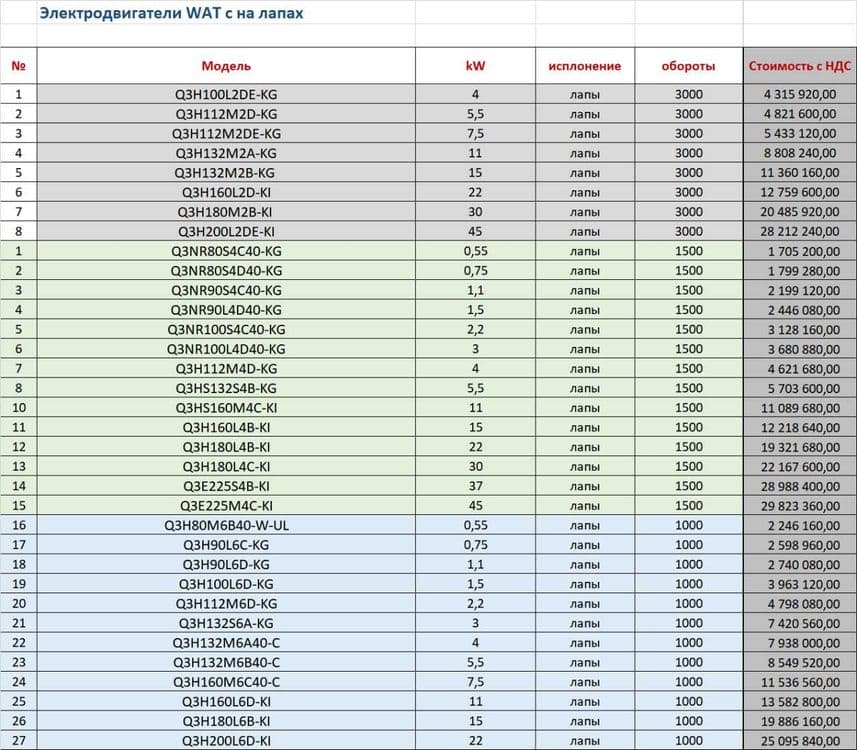Viewport: 857px width, 750px height.
Task: Select model cell Q3H200L2DE-KI
Action: tap(226, 232)
